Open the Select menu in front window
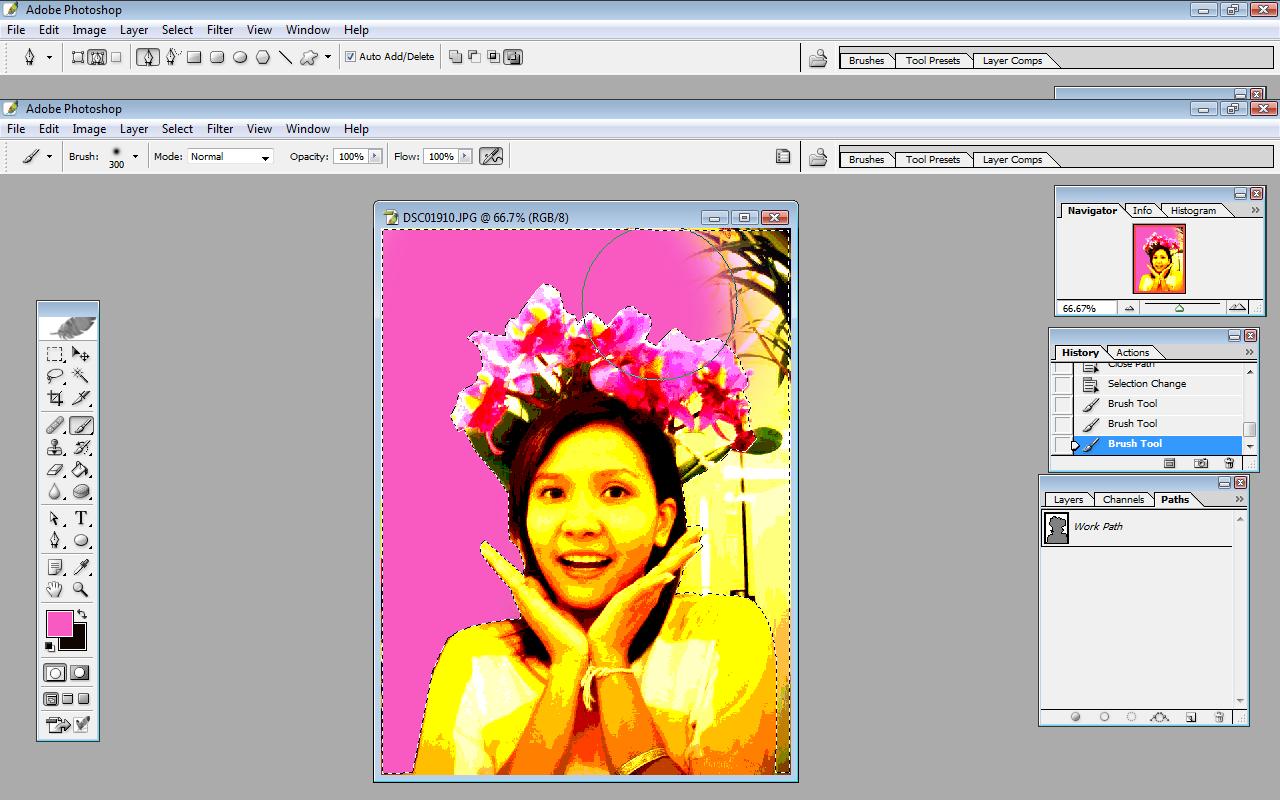 [177, 129]
